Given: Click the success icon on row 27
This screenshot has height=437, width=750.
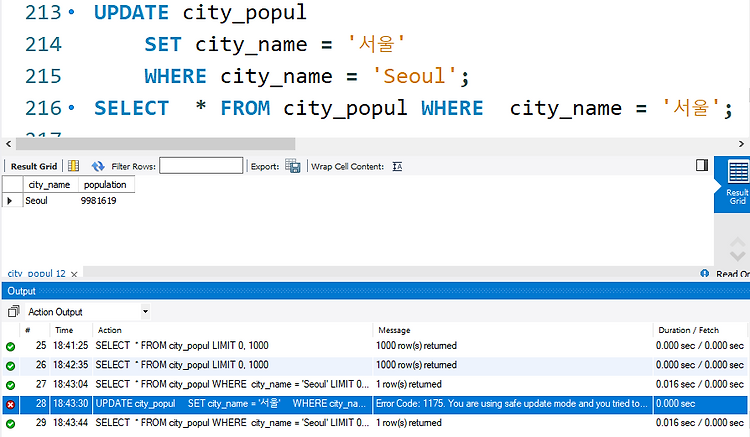Looking at the screenshot, I should coord(10,385).
